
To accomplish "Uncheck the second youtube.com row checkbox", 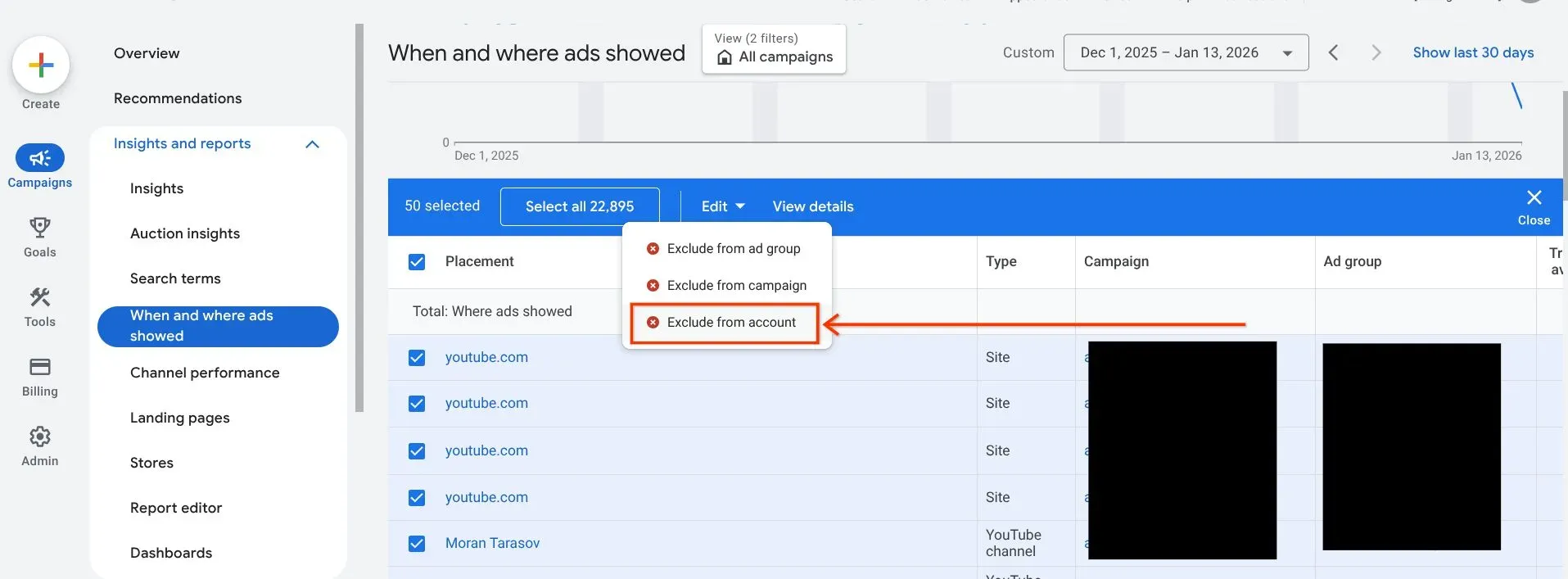I will (417, 403).
